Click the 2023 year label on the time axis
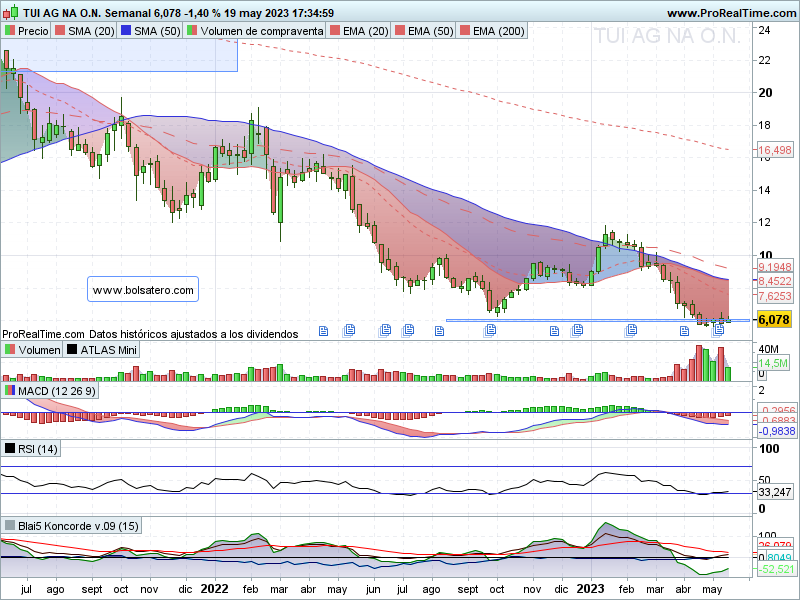The height and width of the screenshot is (600, 800). pyautogui.click(x=590, y=589)
